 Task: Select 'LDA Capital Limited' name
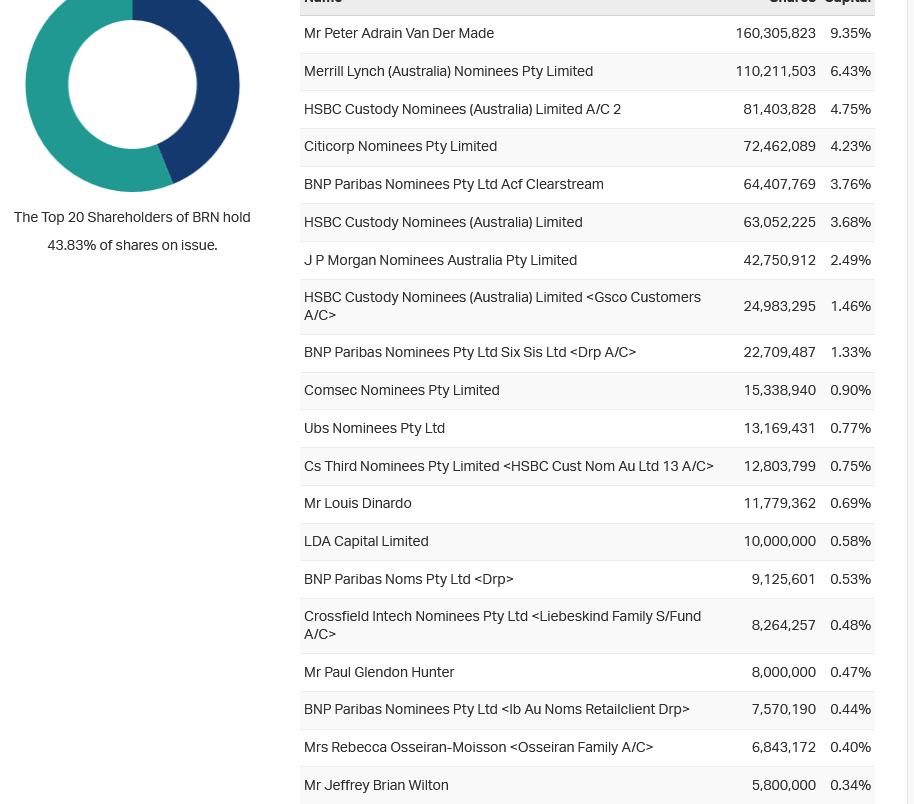[366, 541]
